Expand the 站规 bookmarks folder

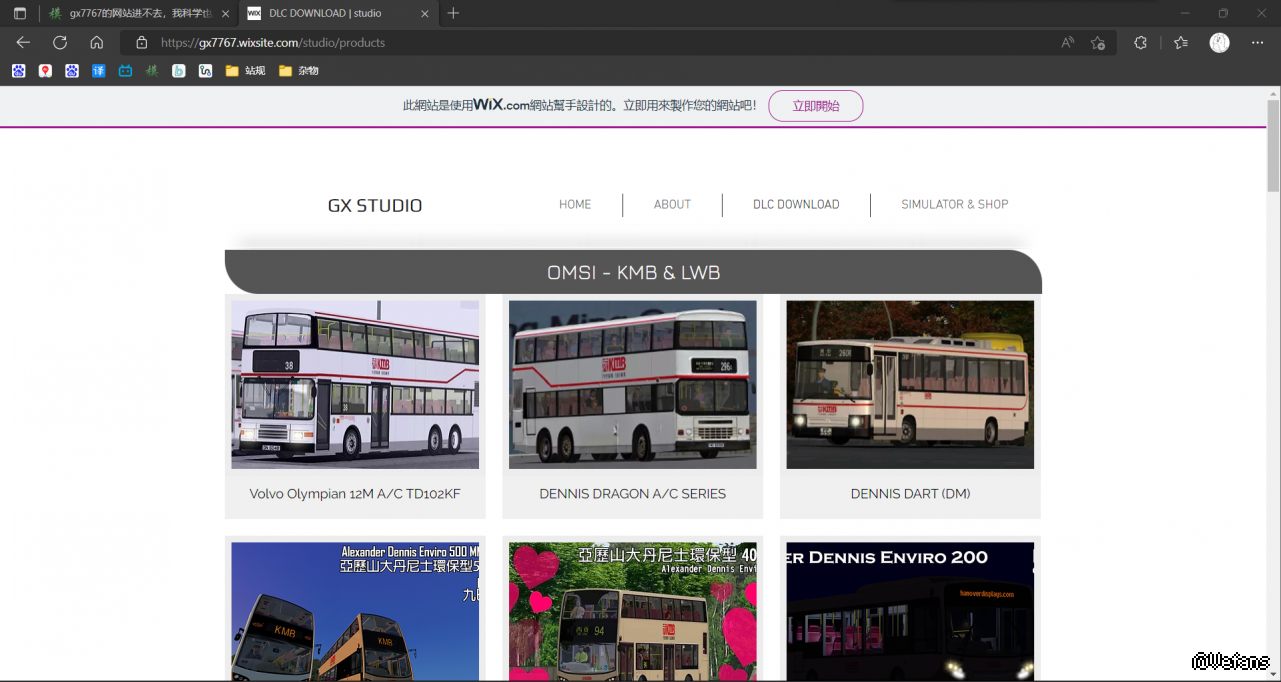(245, 71)
